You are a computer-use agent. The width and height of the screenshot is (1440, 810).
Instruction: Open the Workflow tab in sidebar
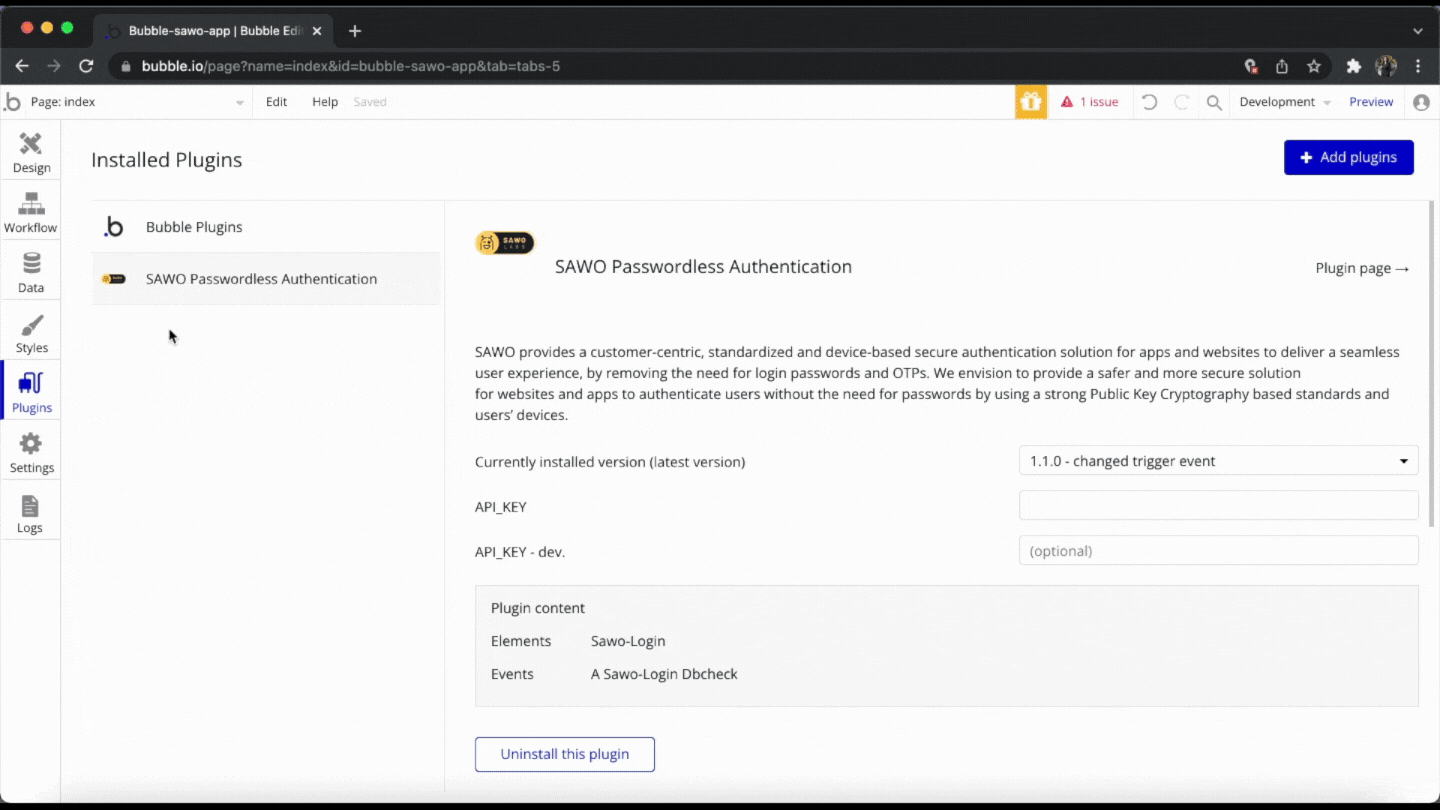(31, 213)
